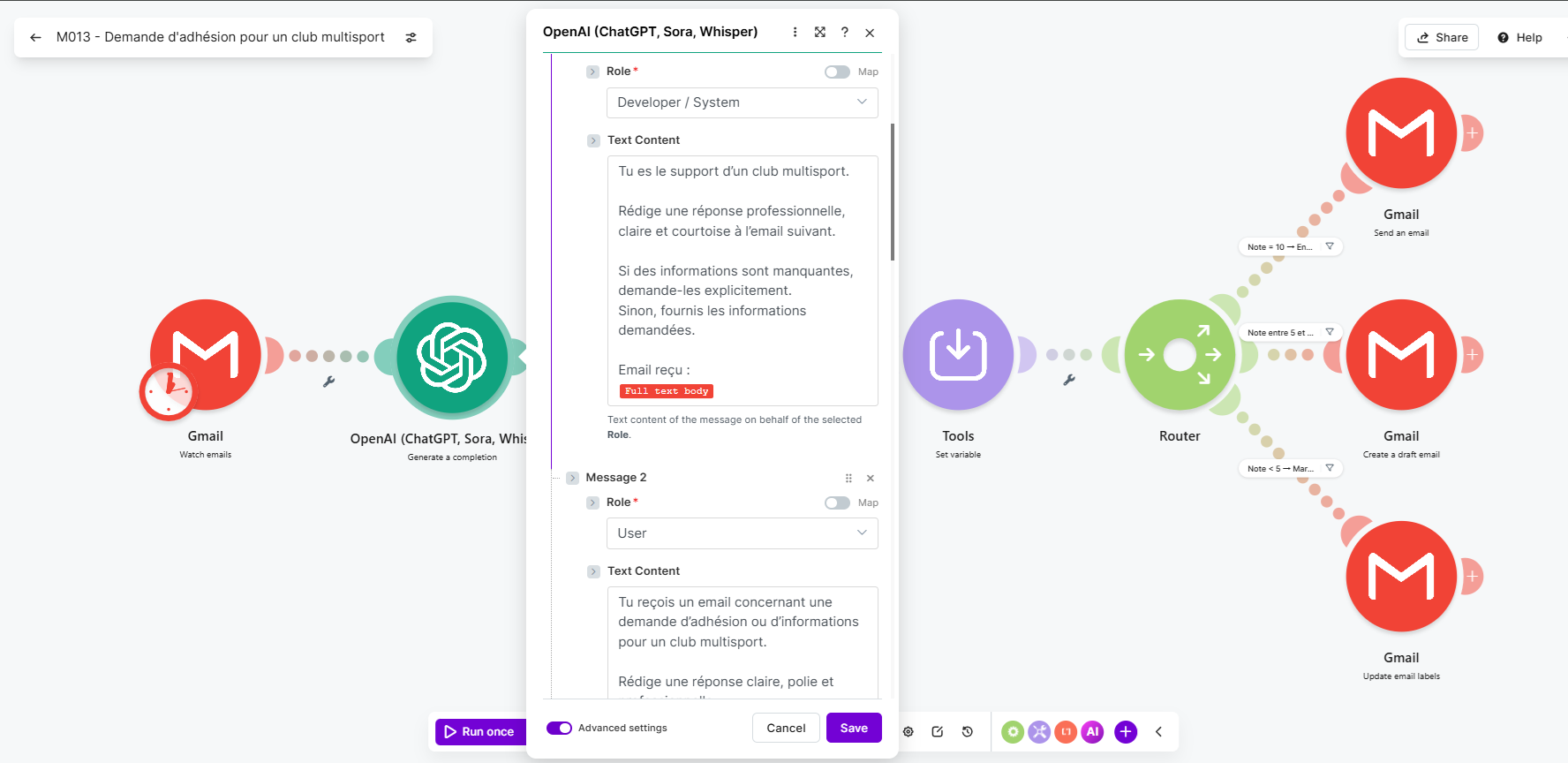Open the AI favorite in bottom toolbar
Screen dimensions: 1568x763
pos(1092,731)
